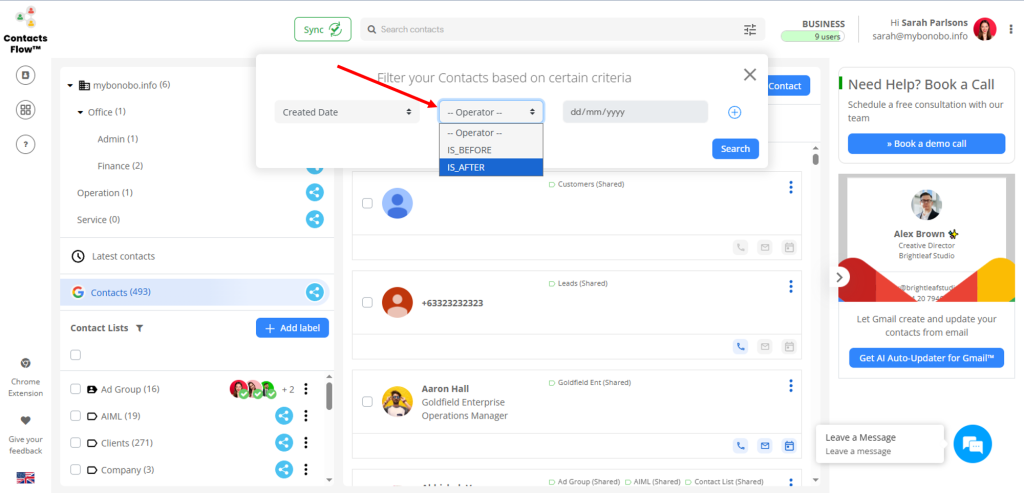1024x493 pixels.
Task: Open the Leave a Message chat bubble
Action: (972, 444)
